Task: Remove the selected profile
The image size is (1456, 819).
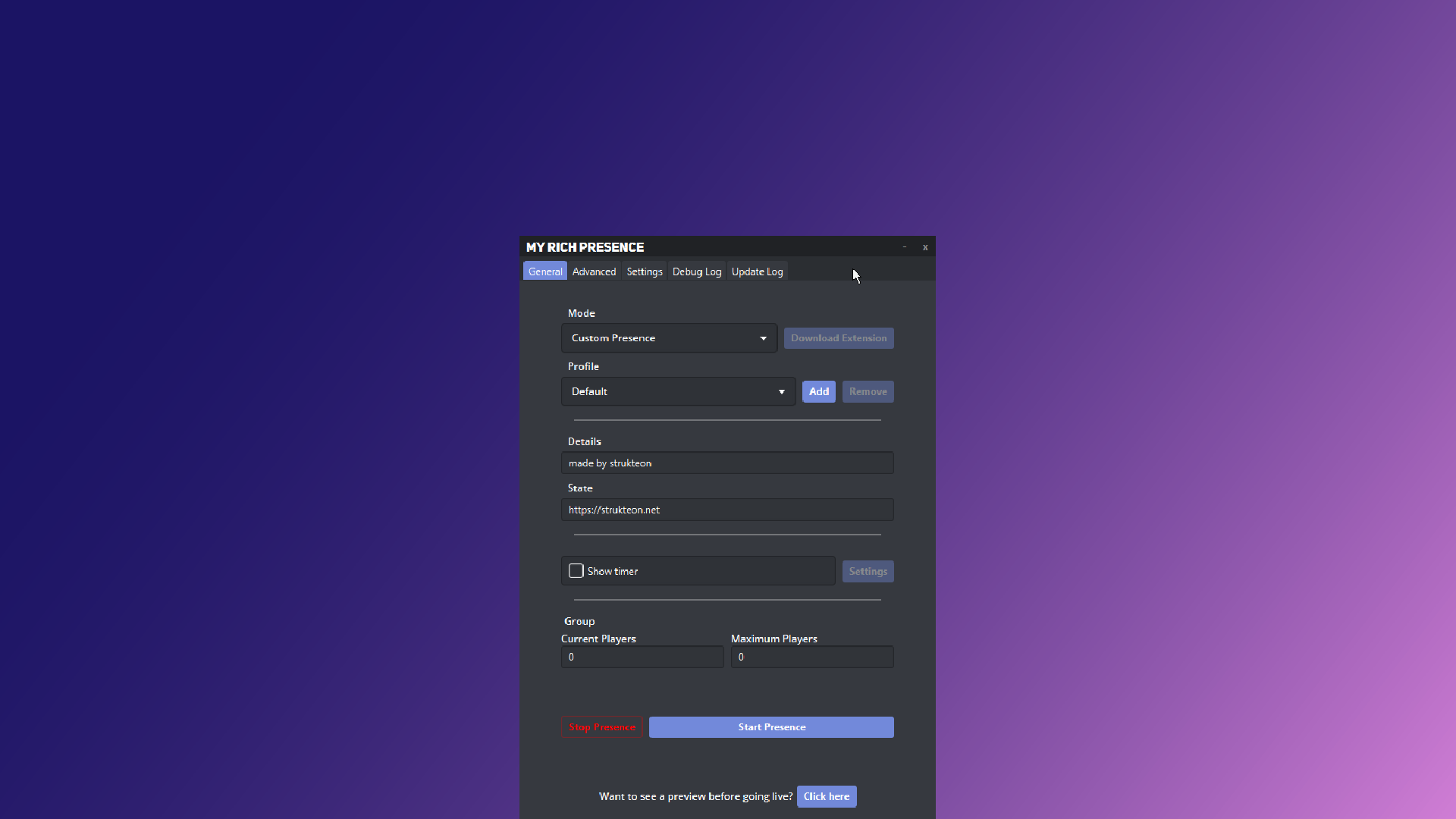Action: pos(868,391)
